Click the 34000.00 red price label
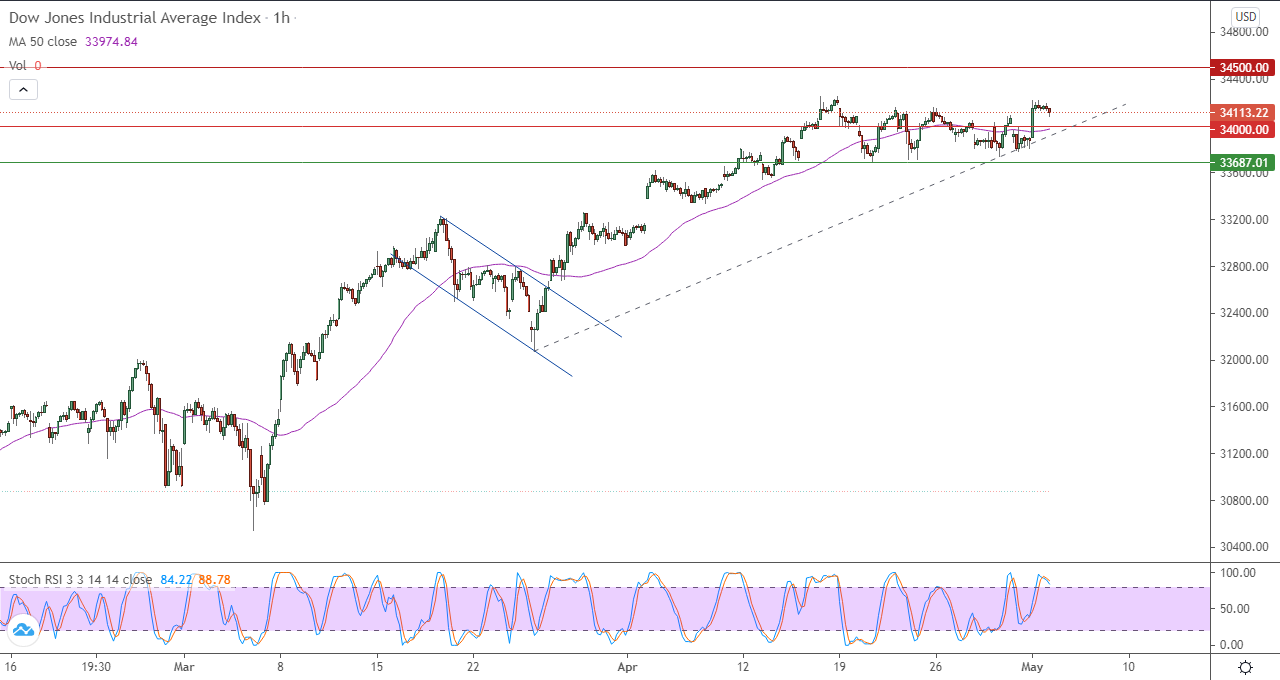This screenshot has width=1280, height=680. point(1241,129)
